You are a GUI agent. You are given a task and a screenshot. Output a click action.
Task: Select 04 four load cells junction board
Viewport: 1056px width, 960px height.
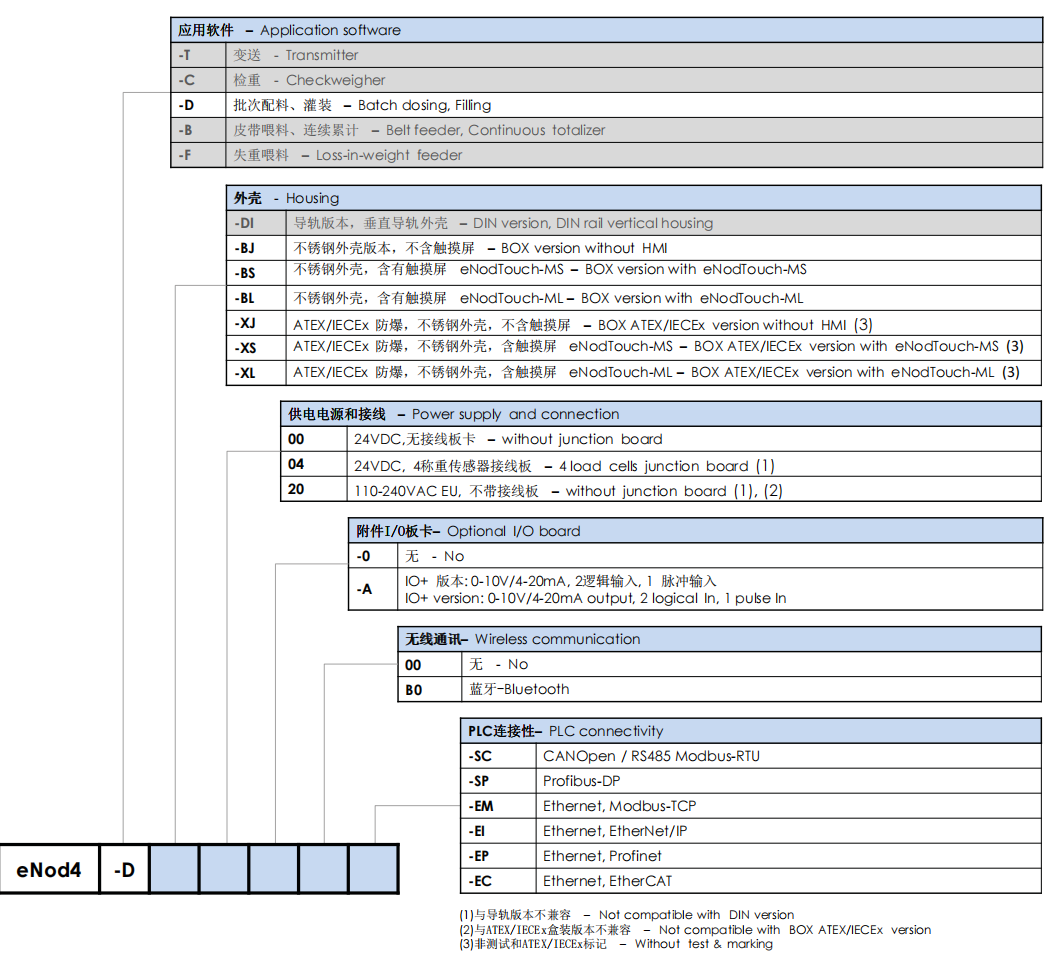coord(661,465)
